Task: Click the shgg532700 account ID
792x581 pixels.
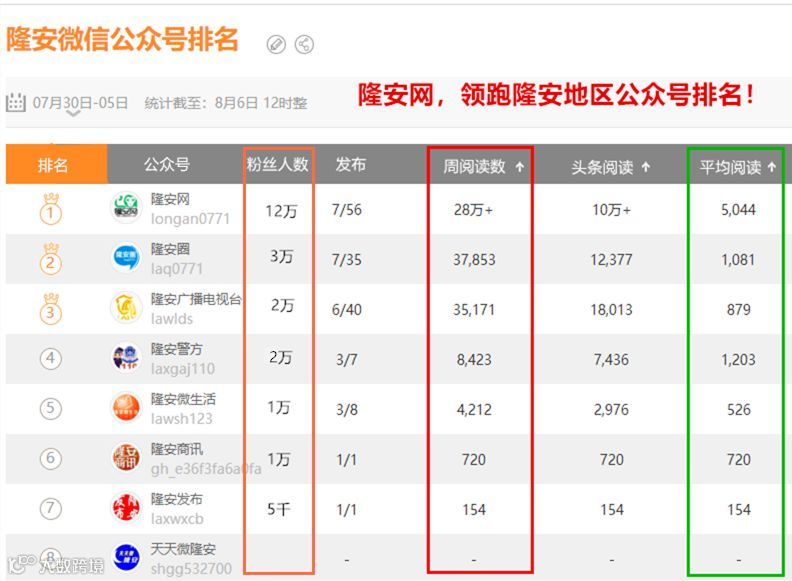Action: pos(191,569)
